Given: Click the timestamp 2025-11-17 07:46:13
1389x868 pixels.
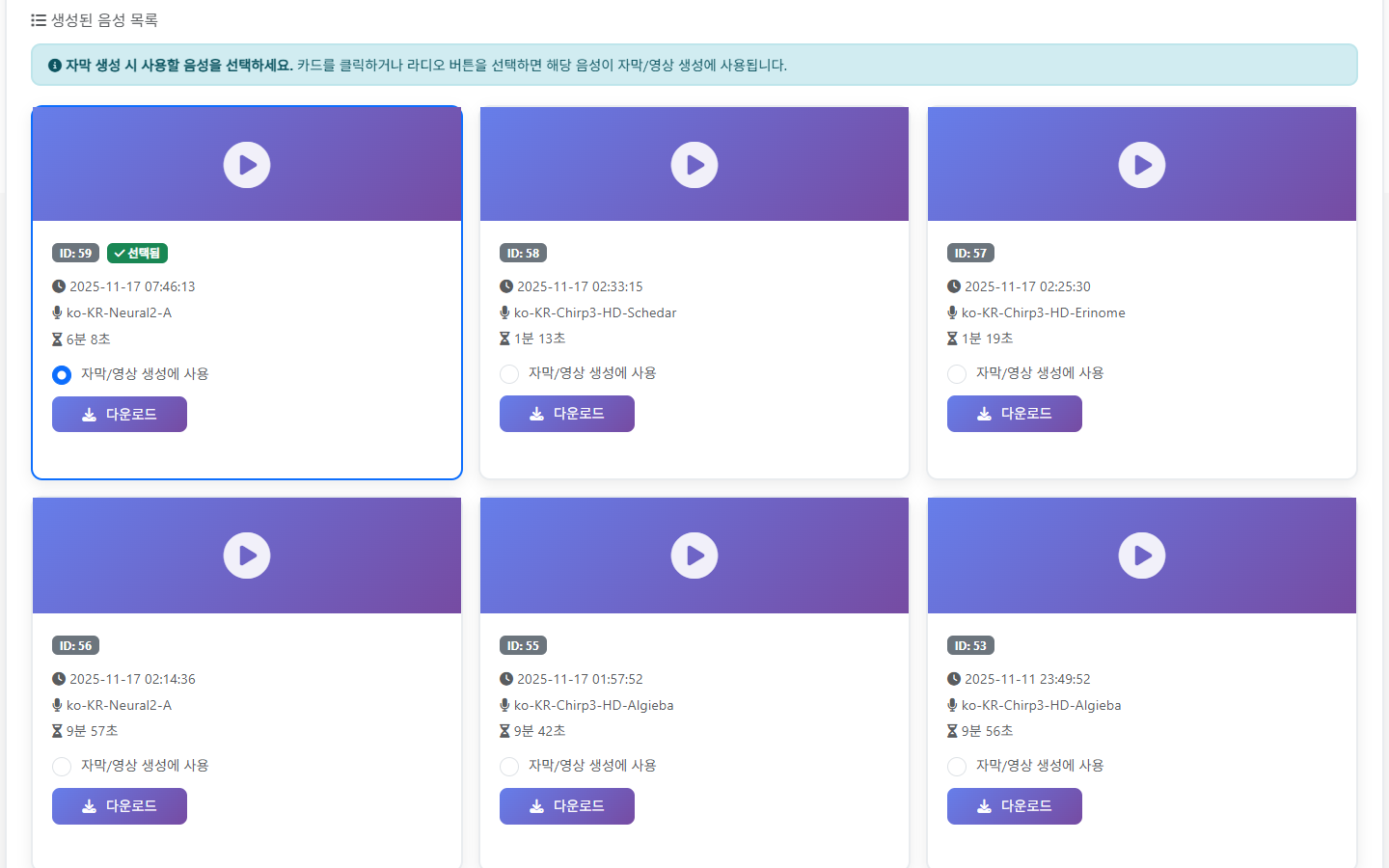Looking at the screenshot, I should 132,286.
